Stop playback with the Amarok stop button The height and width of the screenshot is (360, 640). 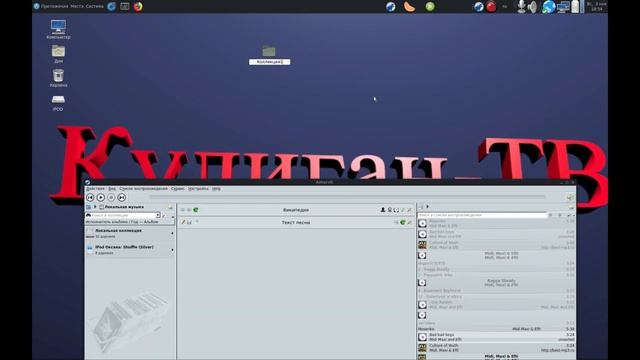pos(111,198)
